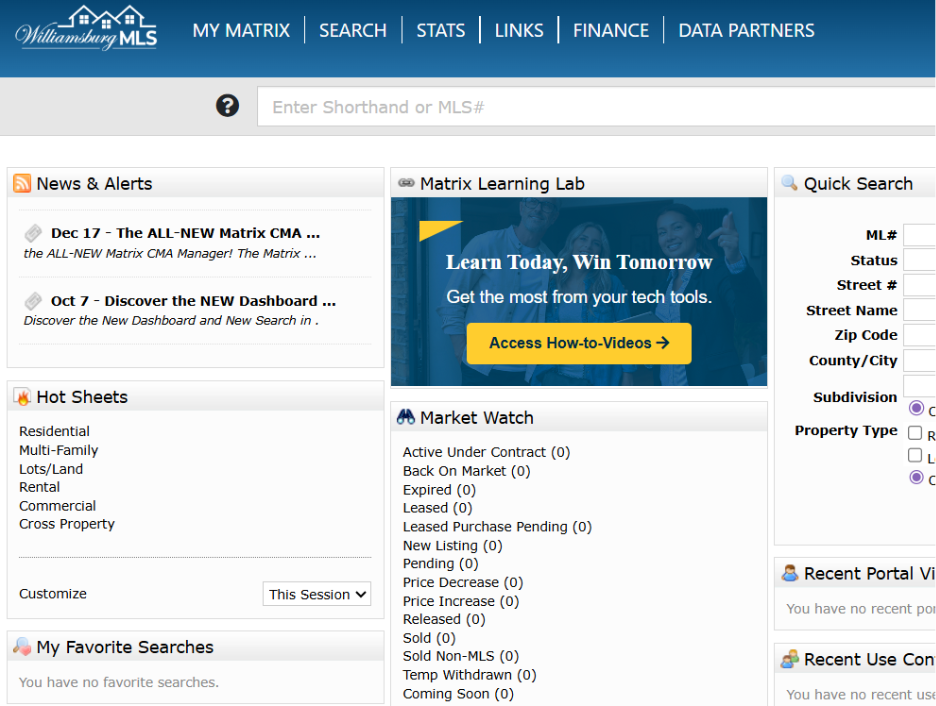Viewport: 936px width, 706px height.
Task: Open New Listing (0) in Market Watch
Action: tap(452, 545)
